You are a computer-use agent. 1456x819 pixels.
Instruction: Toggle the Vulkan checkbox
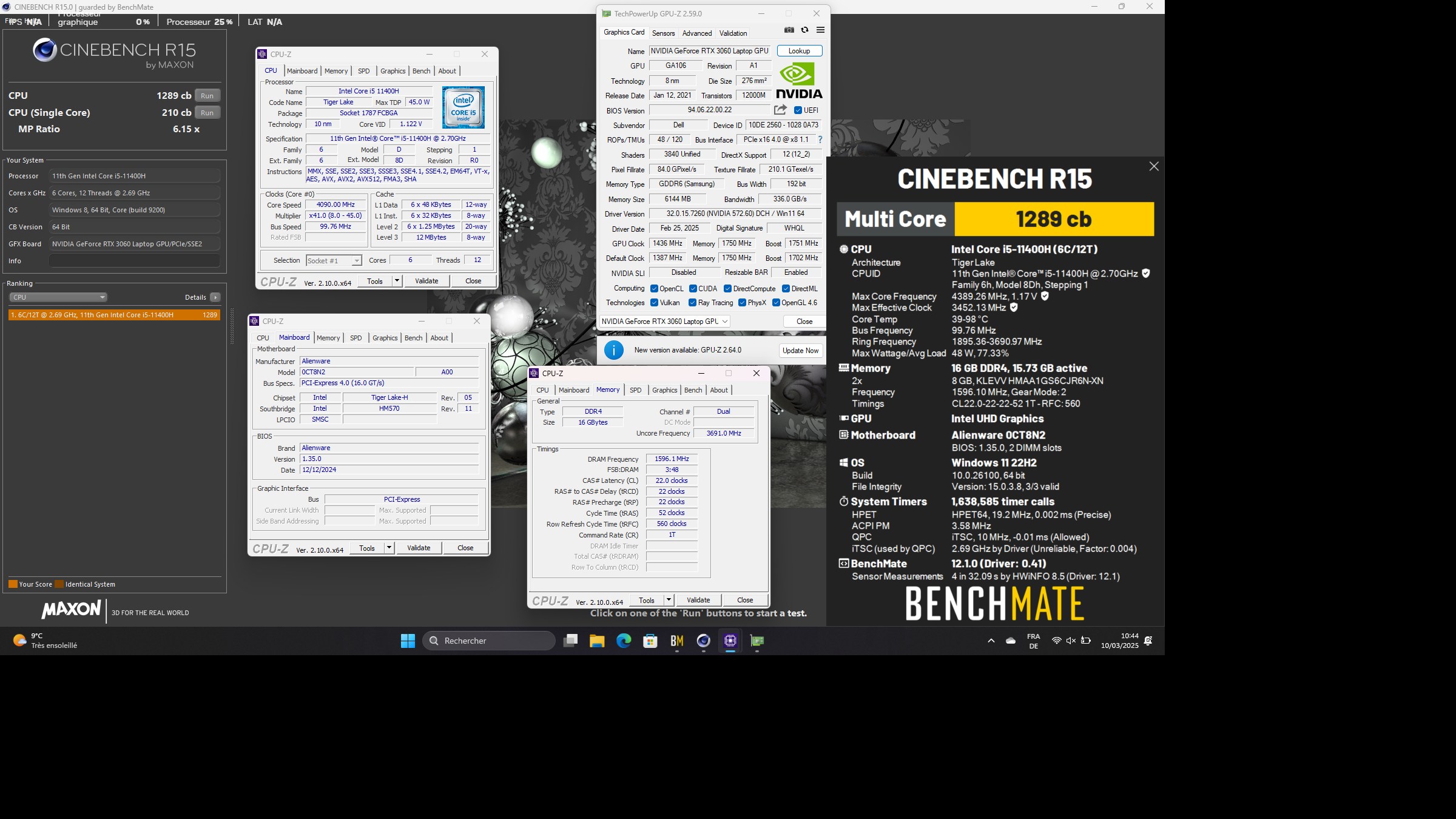[x=654, y=303]
